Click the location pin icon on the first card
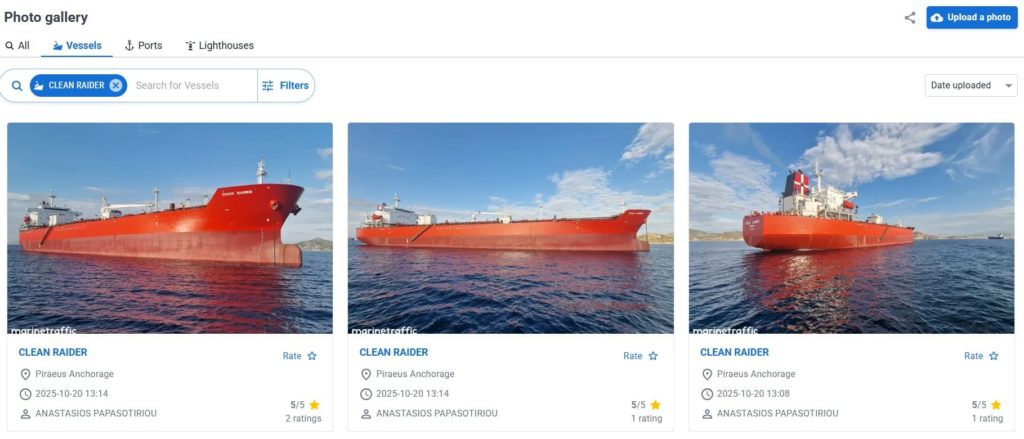 (x=25, y=374)
